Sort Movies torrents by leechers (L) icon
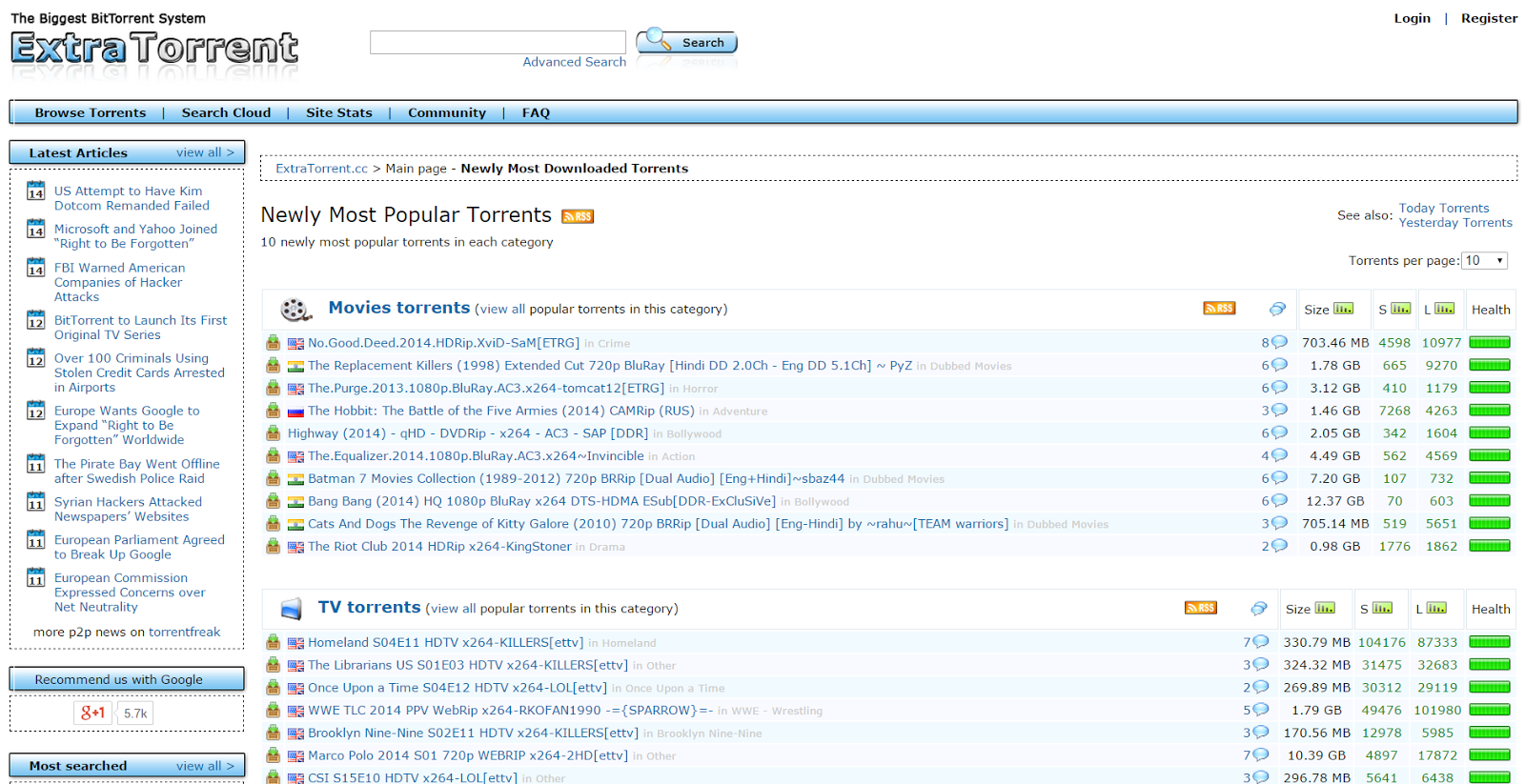The height and width of the screenshot is (784, 1525). click(1445, 309)
